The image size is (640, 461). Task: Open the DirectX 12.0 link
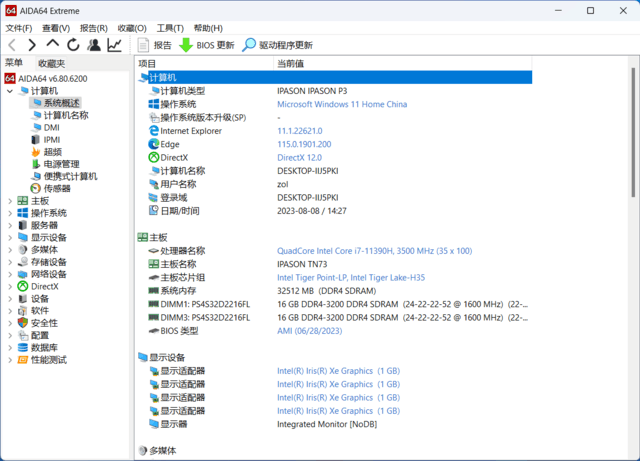300,157
